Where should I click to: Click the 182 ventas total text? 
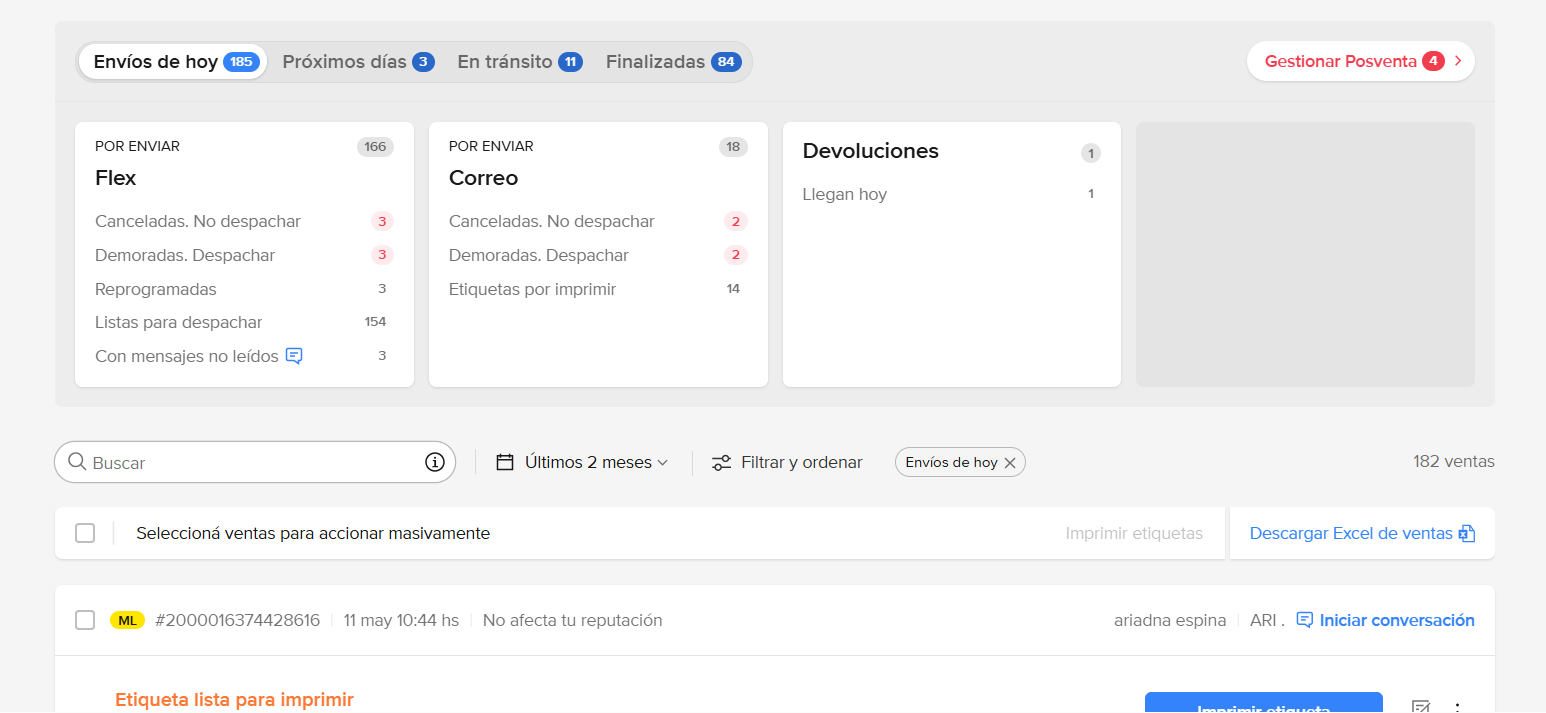pos(1454,462)
